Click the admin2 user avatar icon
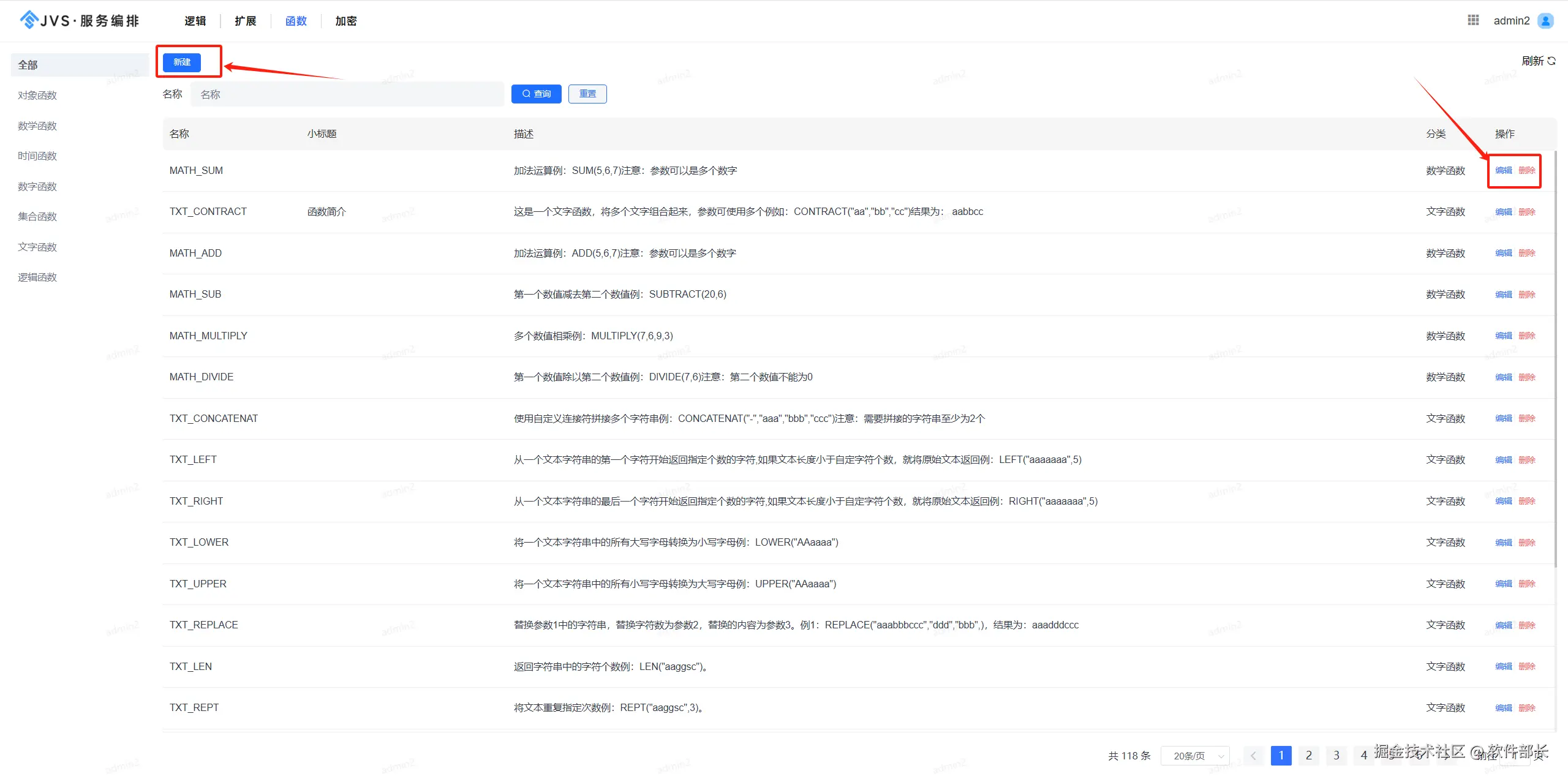The image size is (1568, 779). pos(1545,21)
